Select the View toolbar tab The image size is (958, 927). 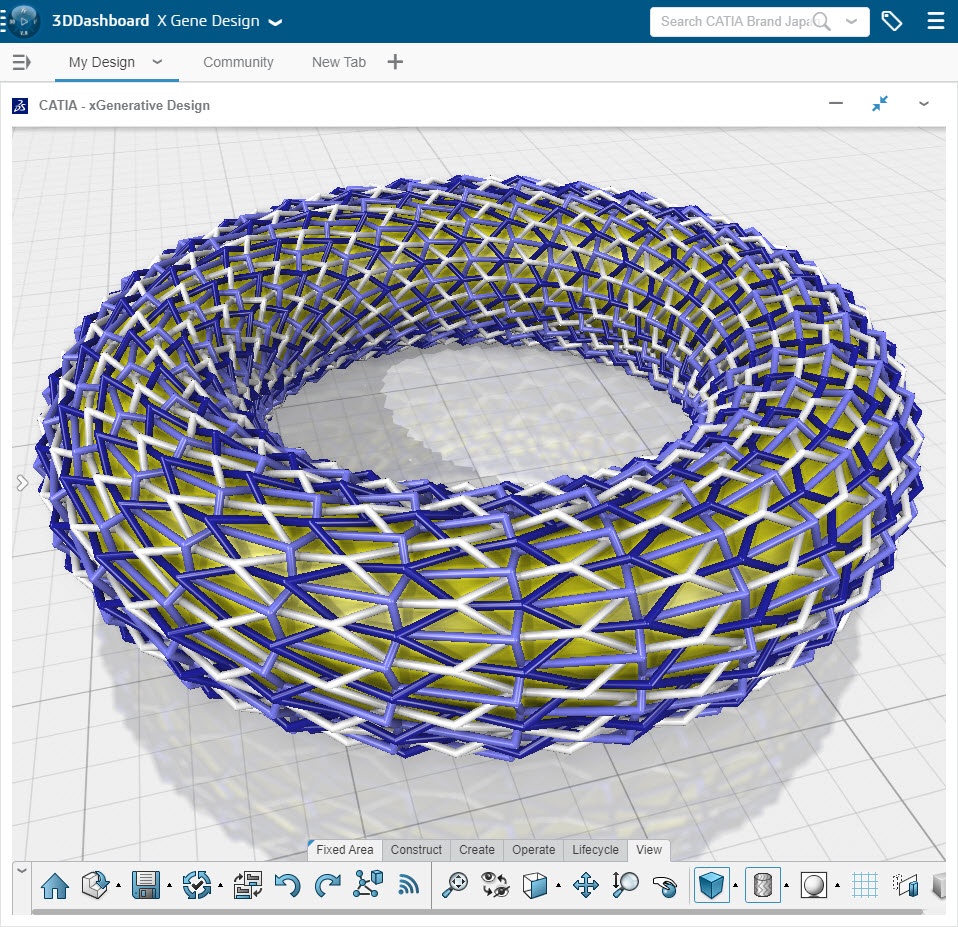click(648, 849)
